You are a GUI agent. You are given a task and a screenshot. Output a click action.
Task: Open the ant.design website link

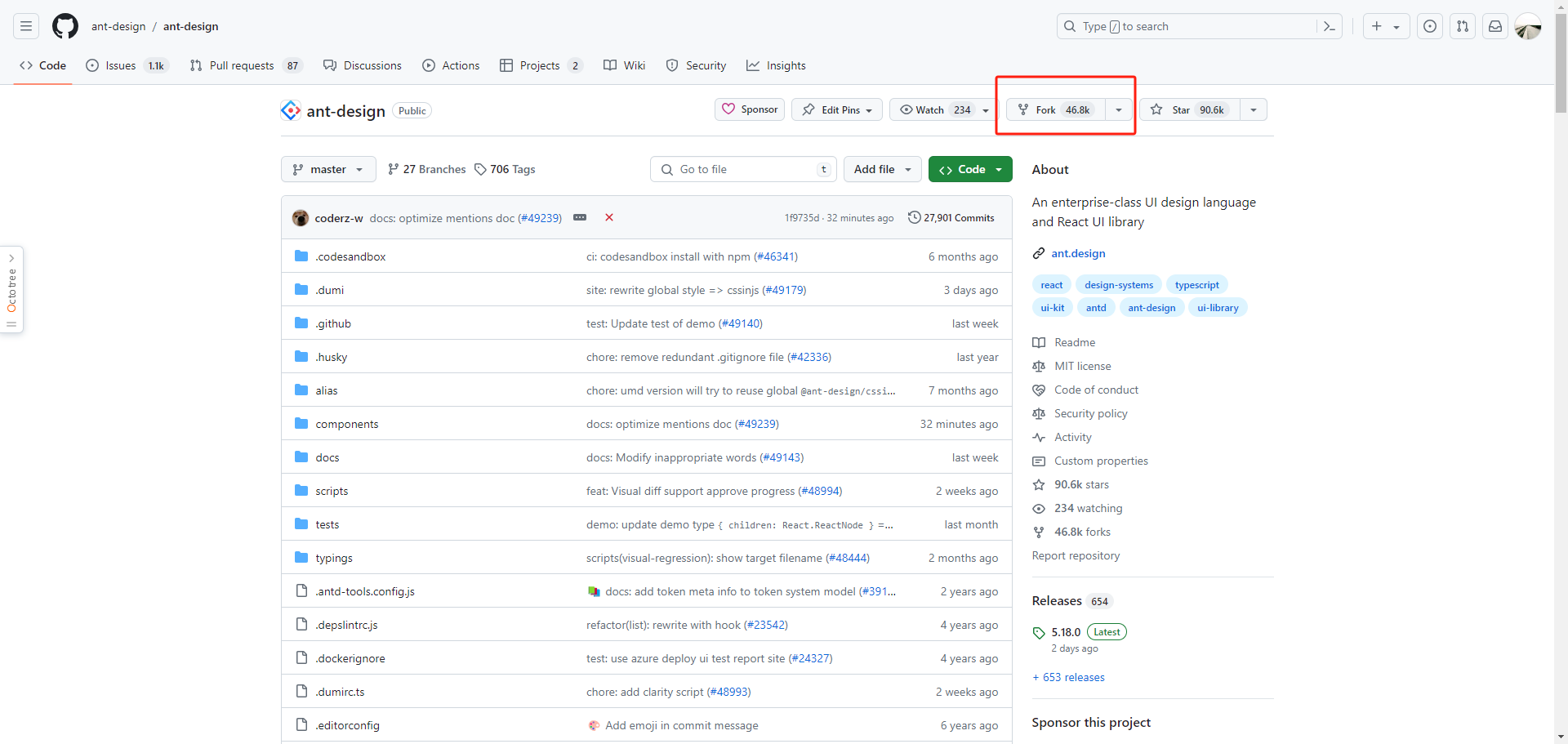pos(1078,253)
